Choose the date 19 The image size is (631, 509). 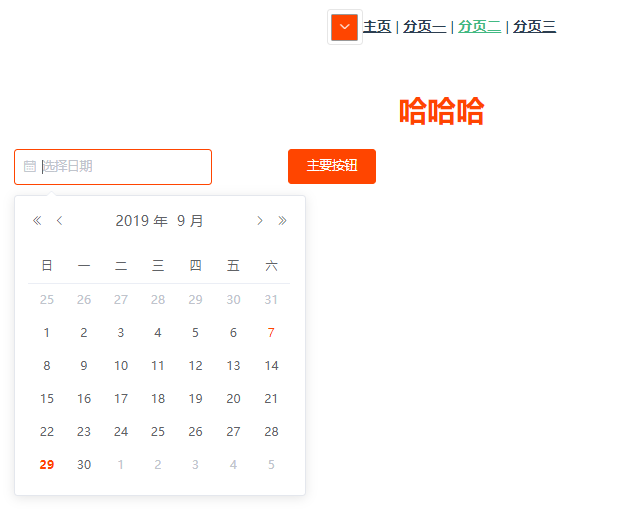[x=196, y=399]
